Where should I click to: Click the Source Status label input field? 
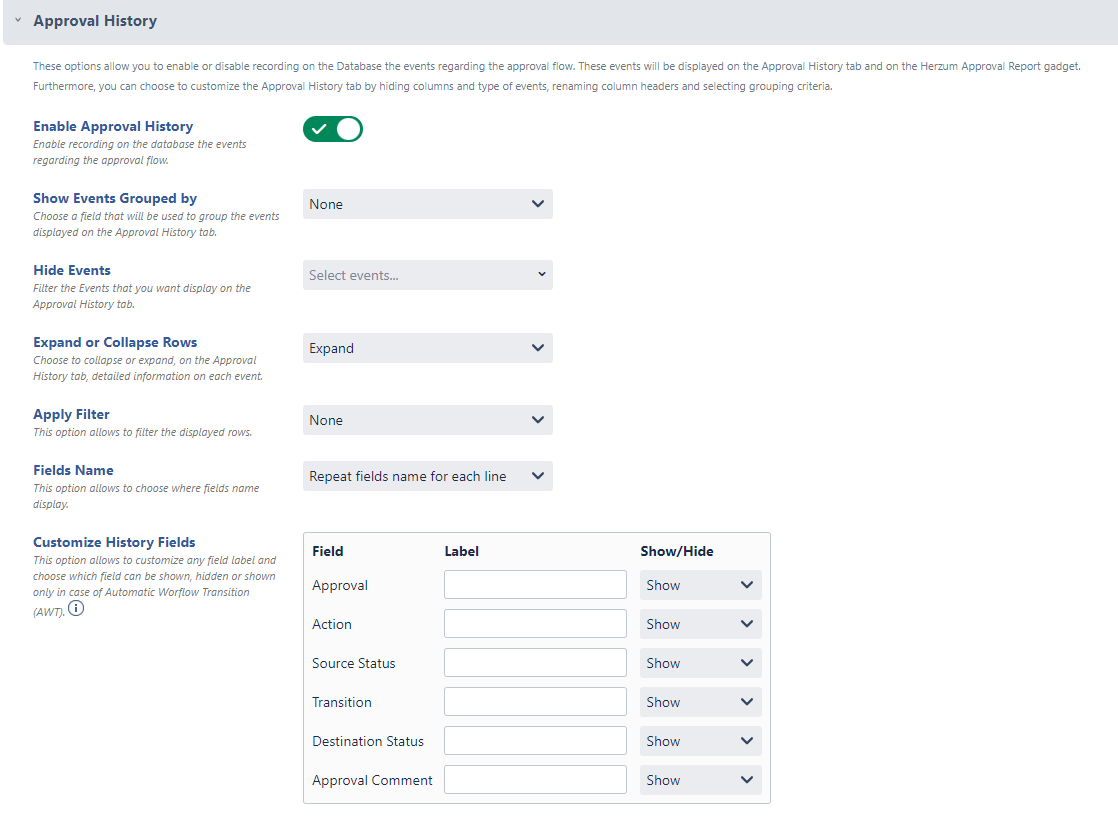535,663
